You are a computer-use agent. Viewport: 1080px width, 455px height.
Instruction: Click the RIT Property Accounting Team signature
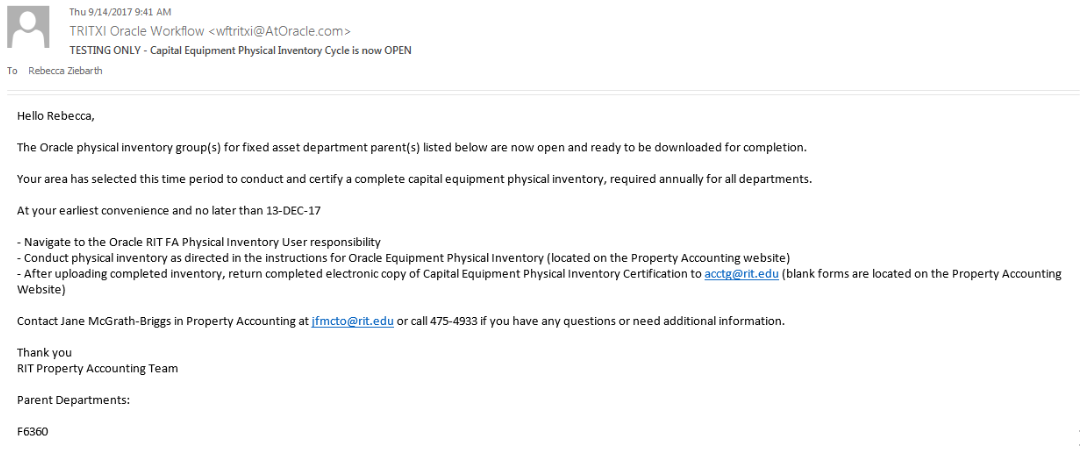(x=97, y=368)
